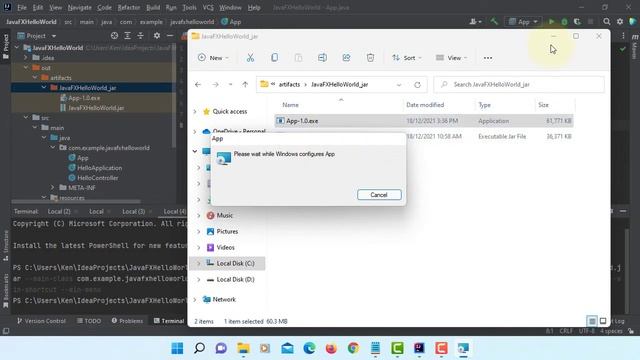Viewport: 640px width, 360px height.
Task: Click Expand All icon in Project panel
Action: pyautogui.click(x=127, y=36)
